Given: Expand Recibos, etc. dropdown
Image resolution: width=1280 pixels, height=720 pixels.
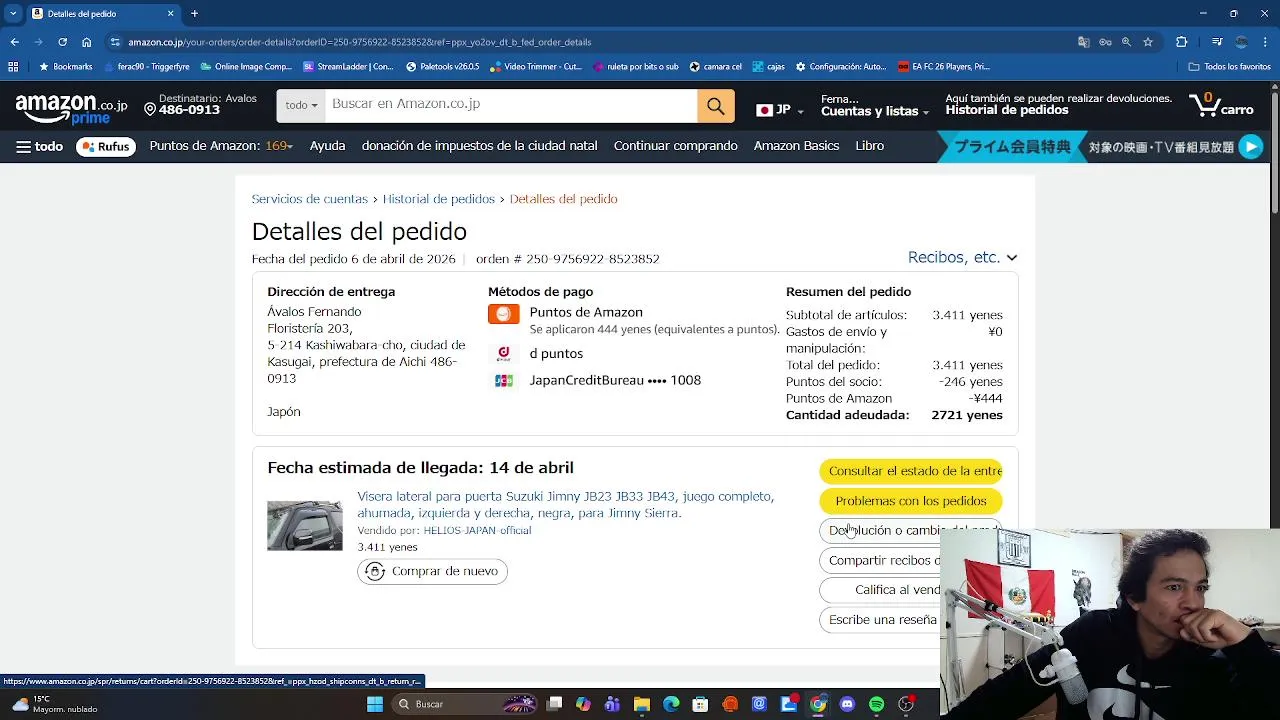Looking at the screenshot, I should [x=962, y=257].
